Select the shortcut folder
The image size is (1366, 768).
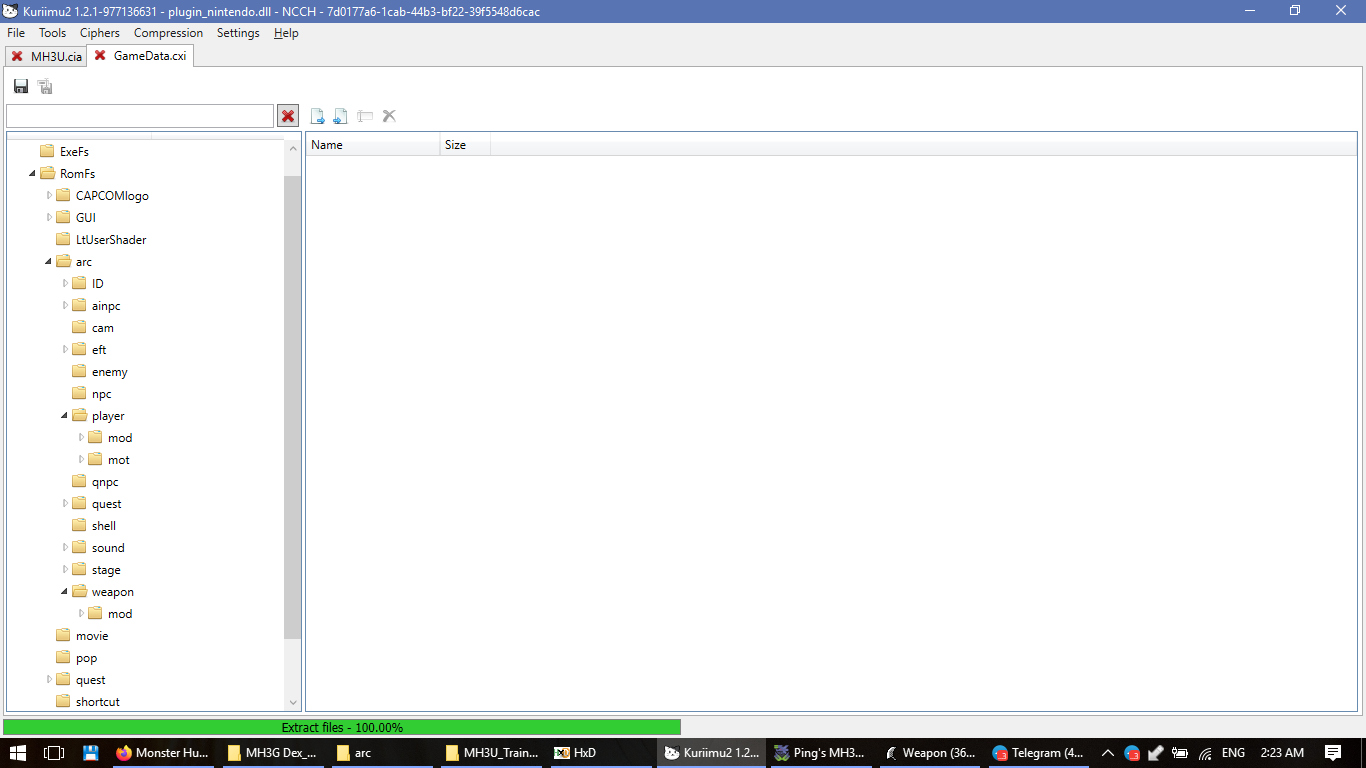[x=98, y=702]
